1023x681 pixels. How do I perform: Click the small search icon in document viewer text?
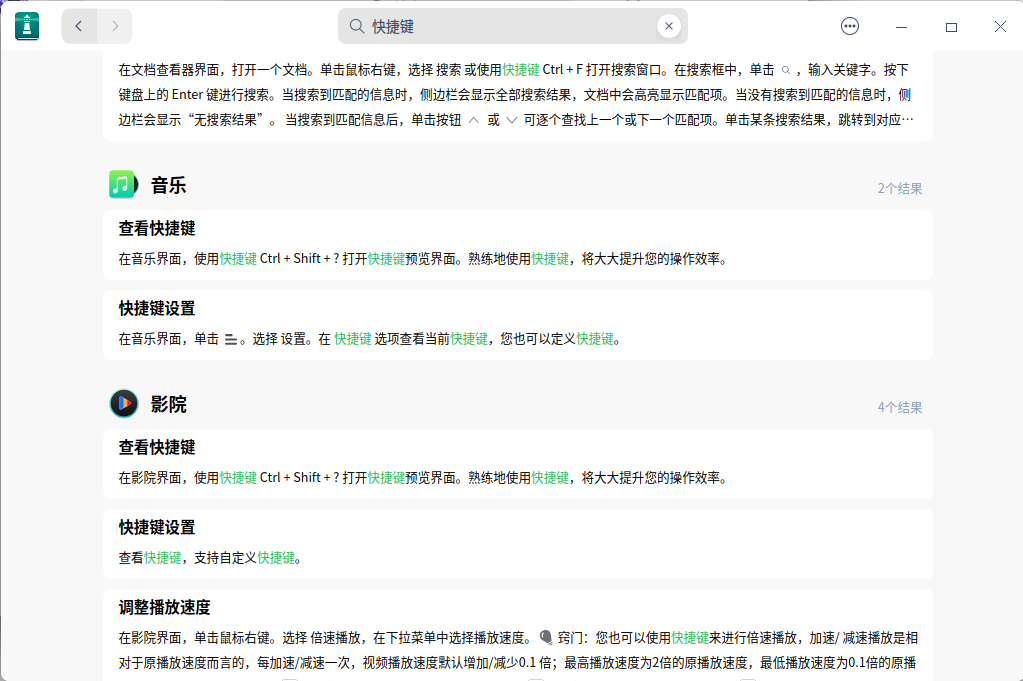coord(786,70)
